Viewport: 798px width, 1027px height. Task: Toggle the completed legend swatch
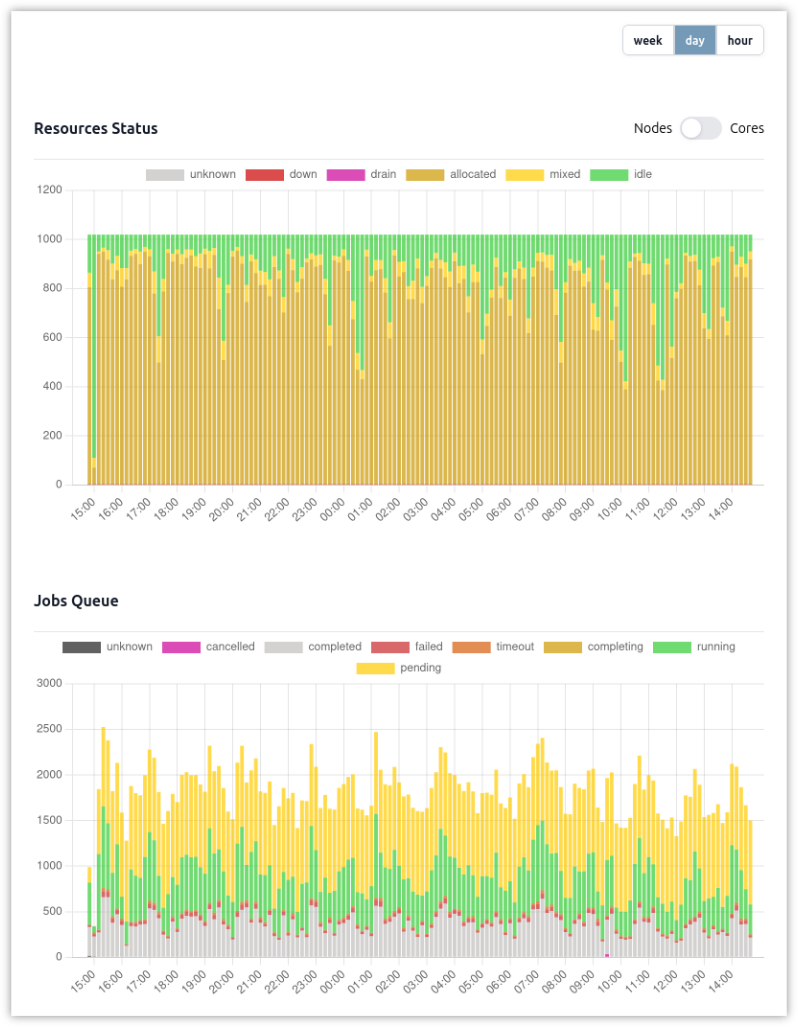coord(284,647)
